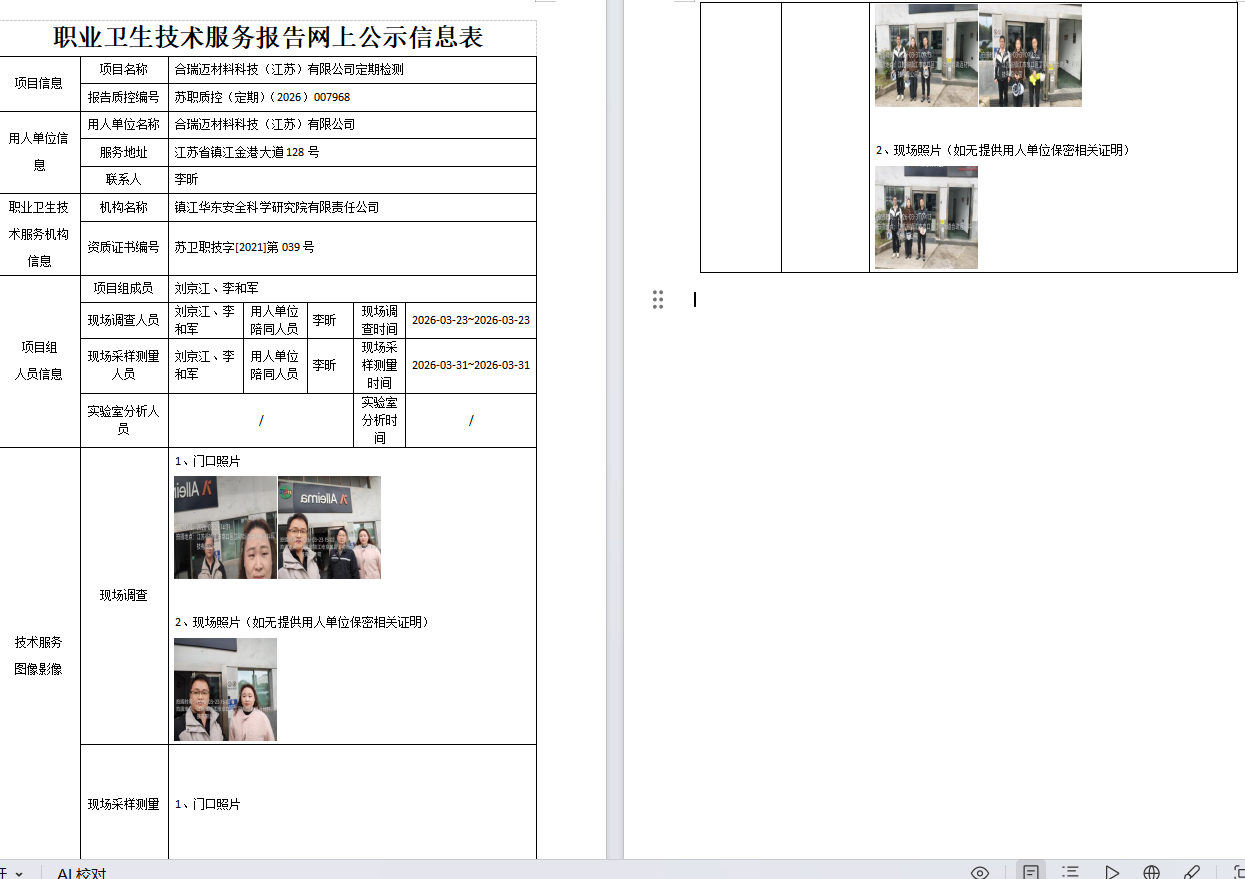Click the 江苏省镇江金港大道128号 address cell

(x=352, y=152)
